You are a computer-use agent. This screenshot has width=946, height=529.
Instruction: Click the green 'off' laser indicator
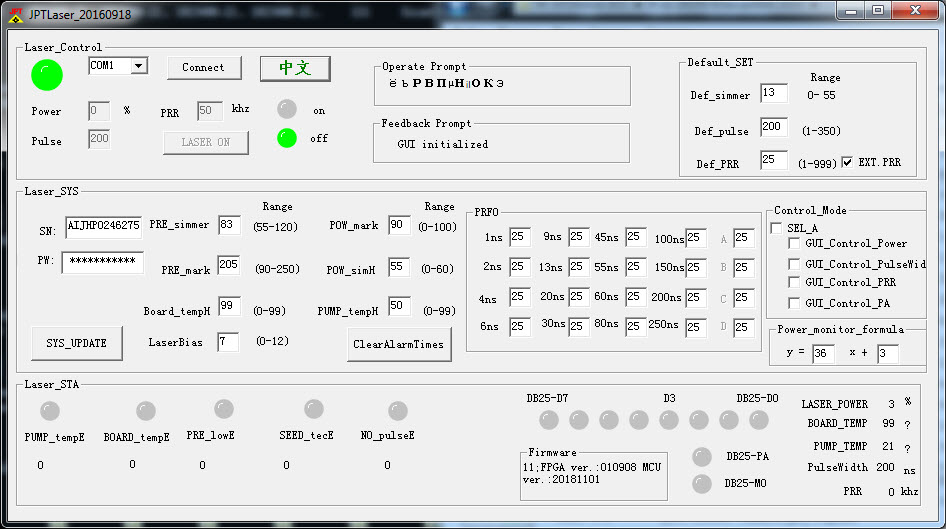287,138
